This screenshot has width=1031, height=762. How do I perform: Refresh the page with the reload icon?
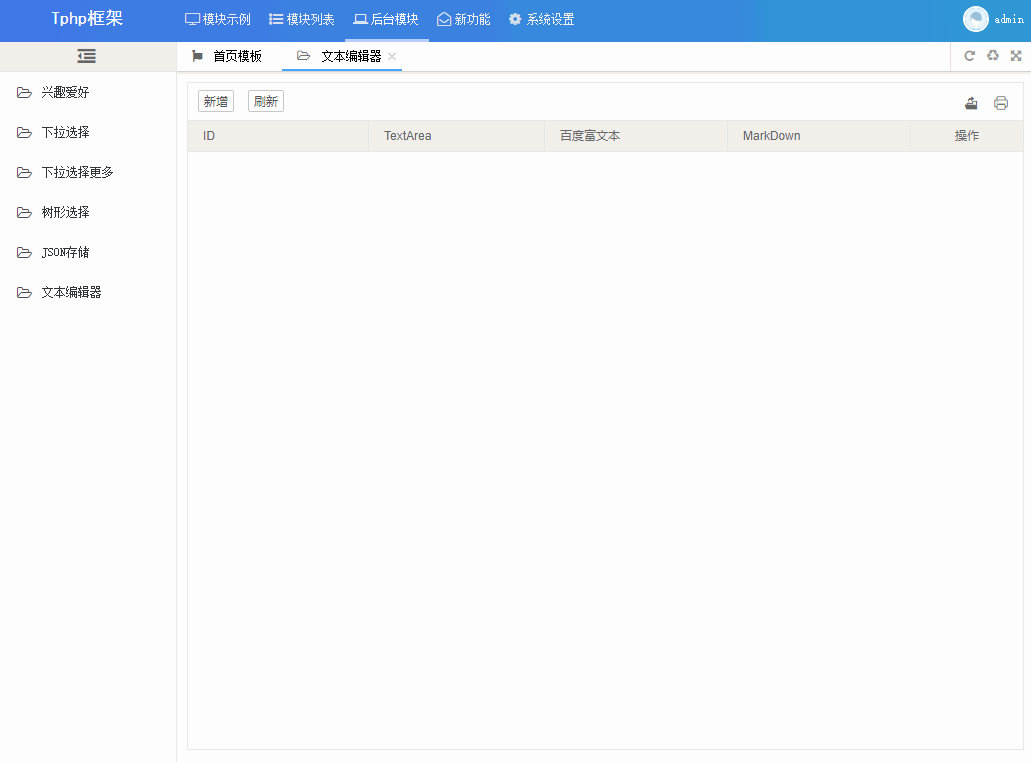(969, 56)
